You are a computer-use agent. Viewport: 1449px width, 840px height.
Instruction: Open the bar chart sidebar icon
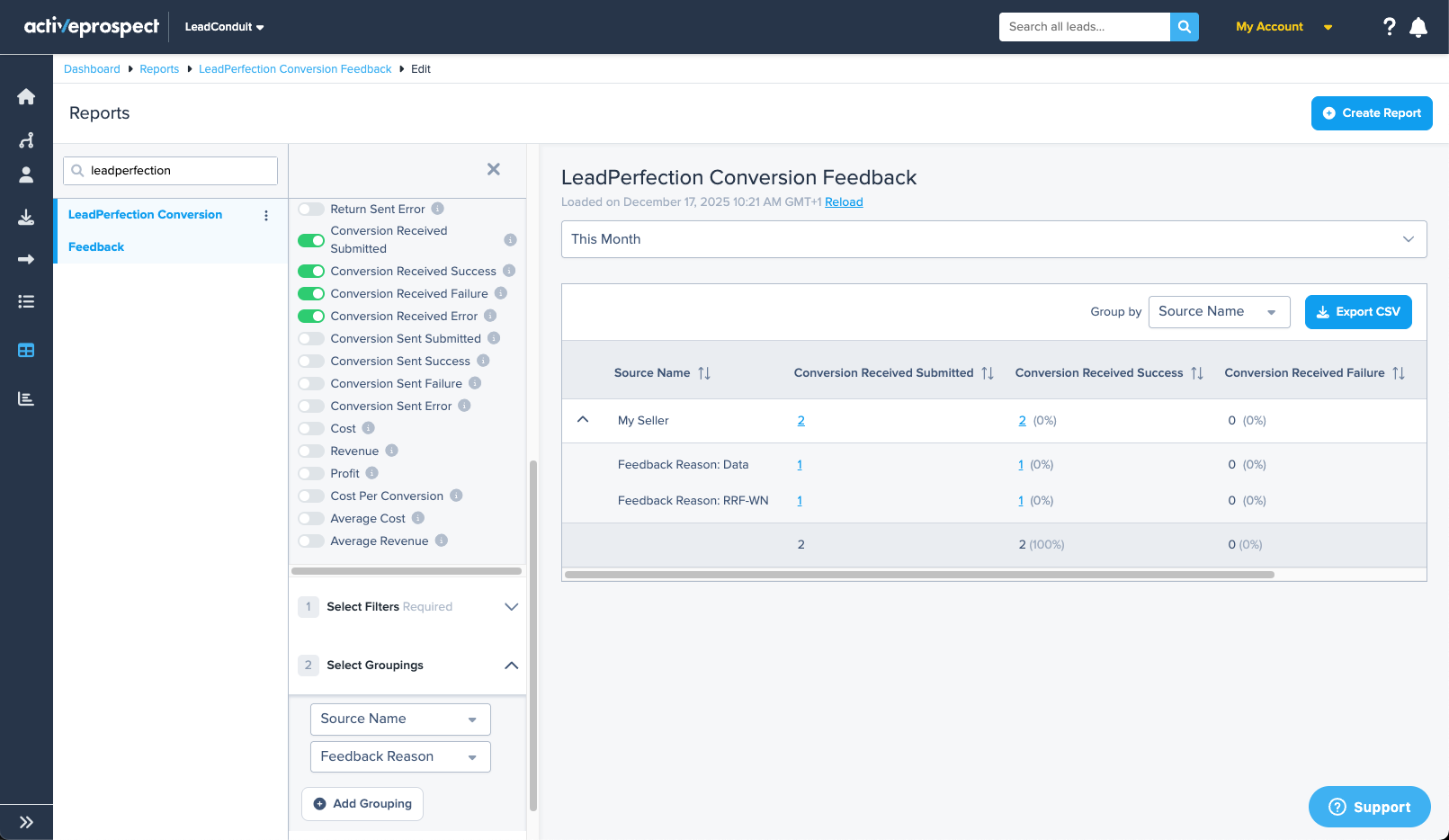(x=26, y=398)
